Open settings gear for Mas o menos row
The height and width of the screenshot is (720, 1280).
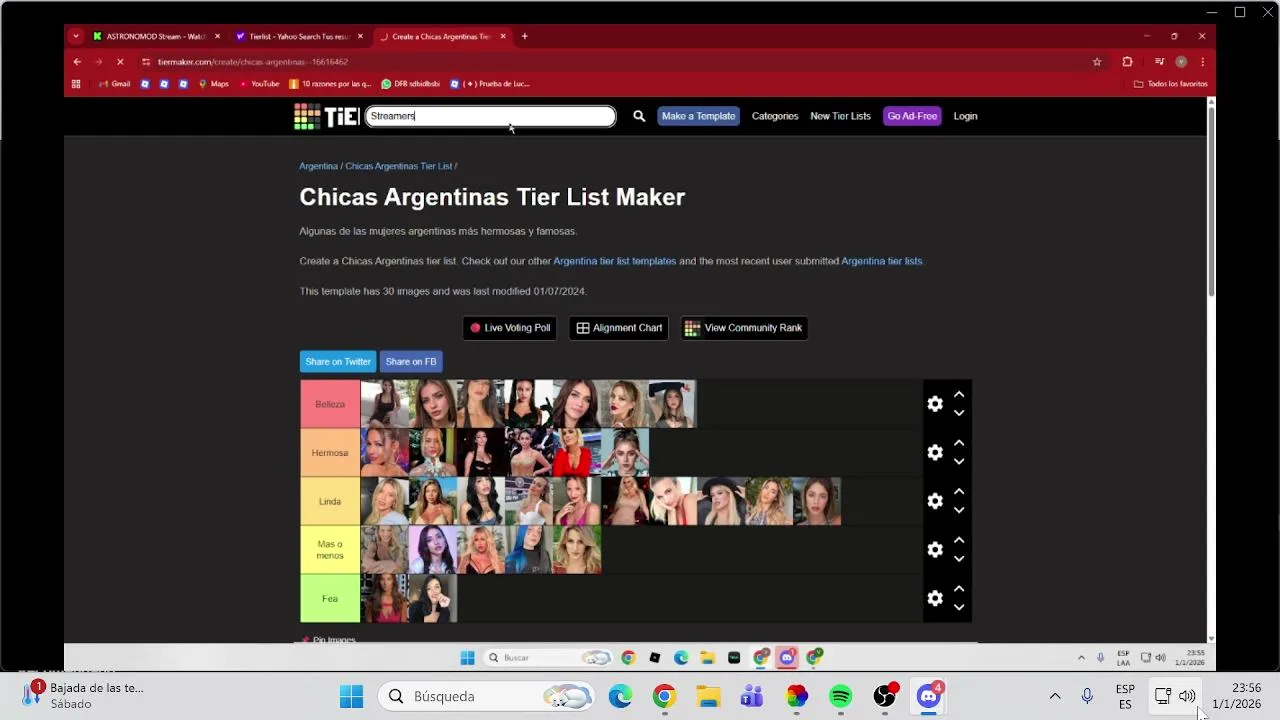coord(935,550)
